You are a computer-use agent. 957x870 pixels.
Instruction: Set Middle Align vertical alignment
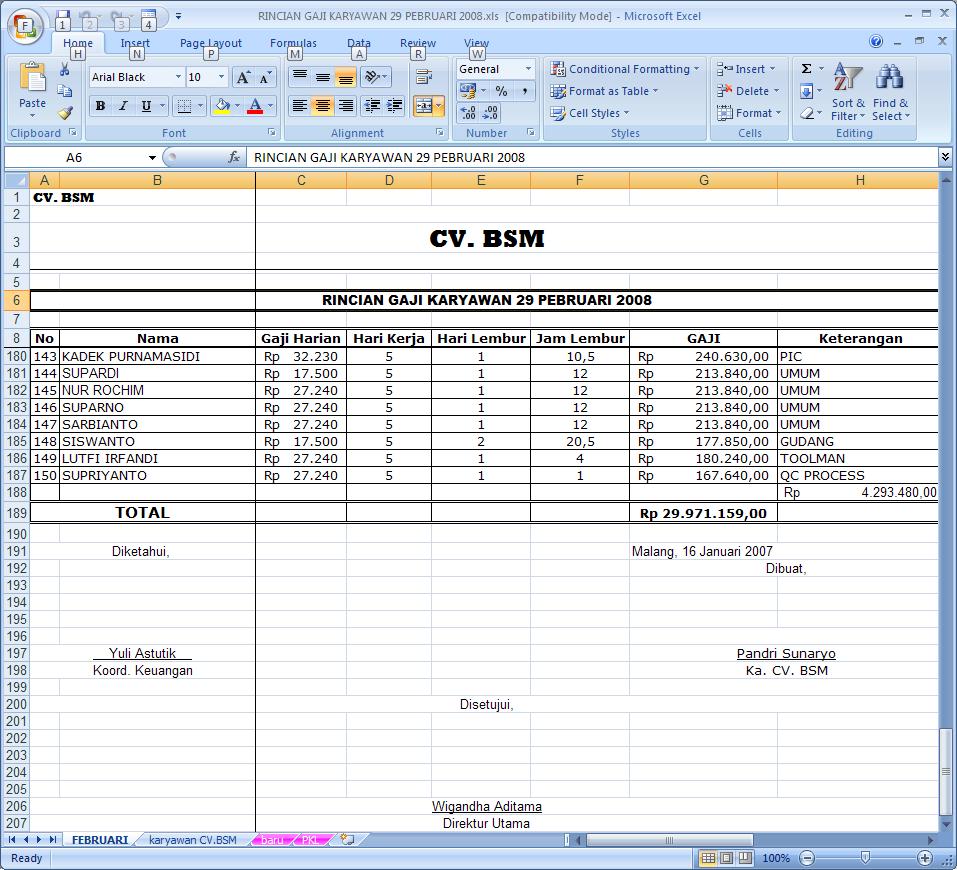click(x=323, y=77)
